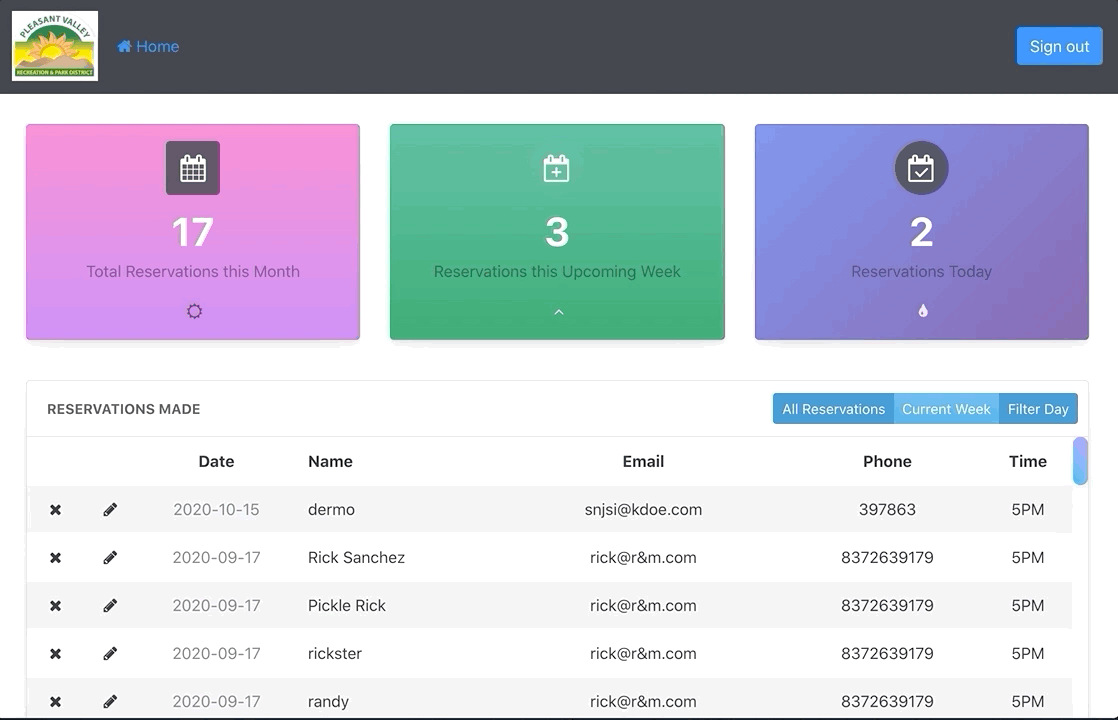Viewport: 1118px width, 720px height.
Task: Click the date in the rickster row
Action: pyautogui.click(x=216, y=654)
